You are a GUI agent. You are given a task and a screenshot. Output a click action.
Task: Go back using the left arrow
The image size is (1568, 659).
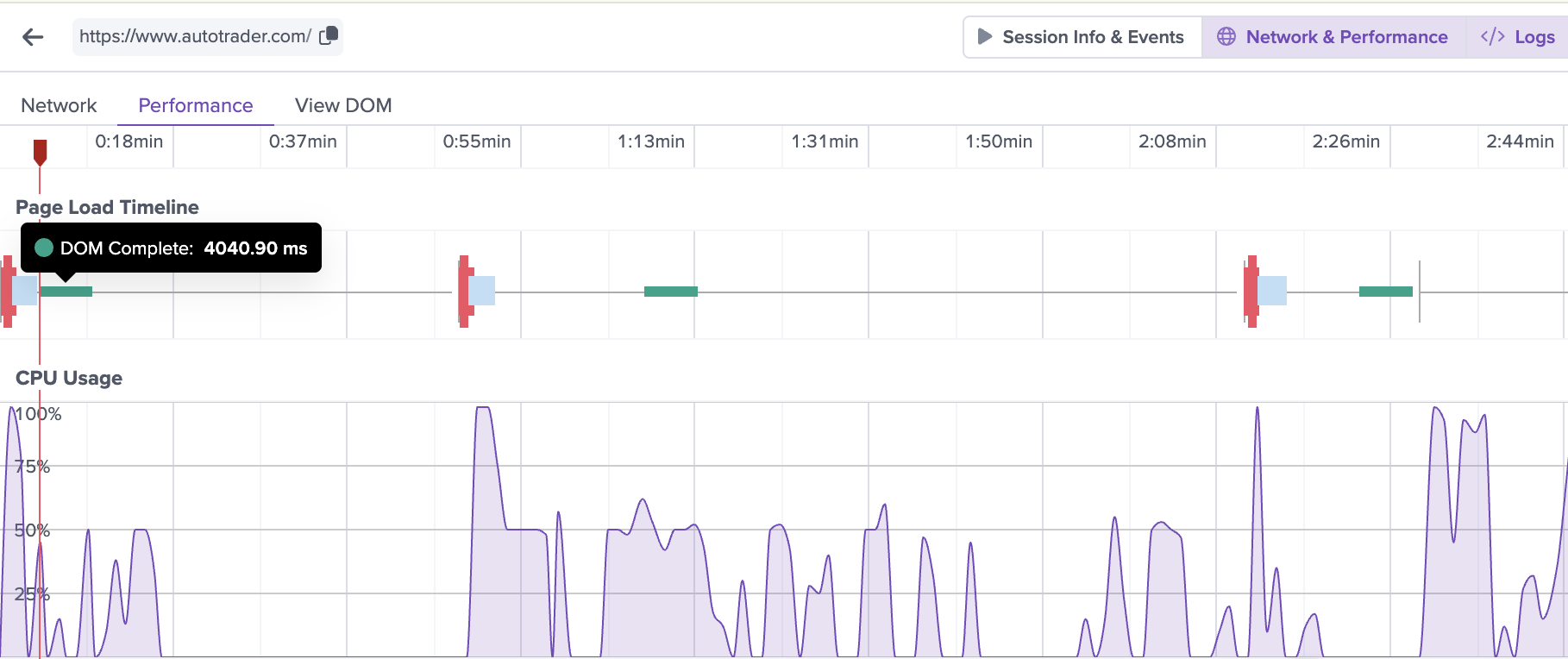(33, 37)
